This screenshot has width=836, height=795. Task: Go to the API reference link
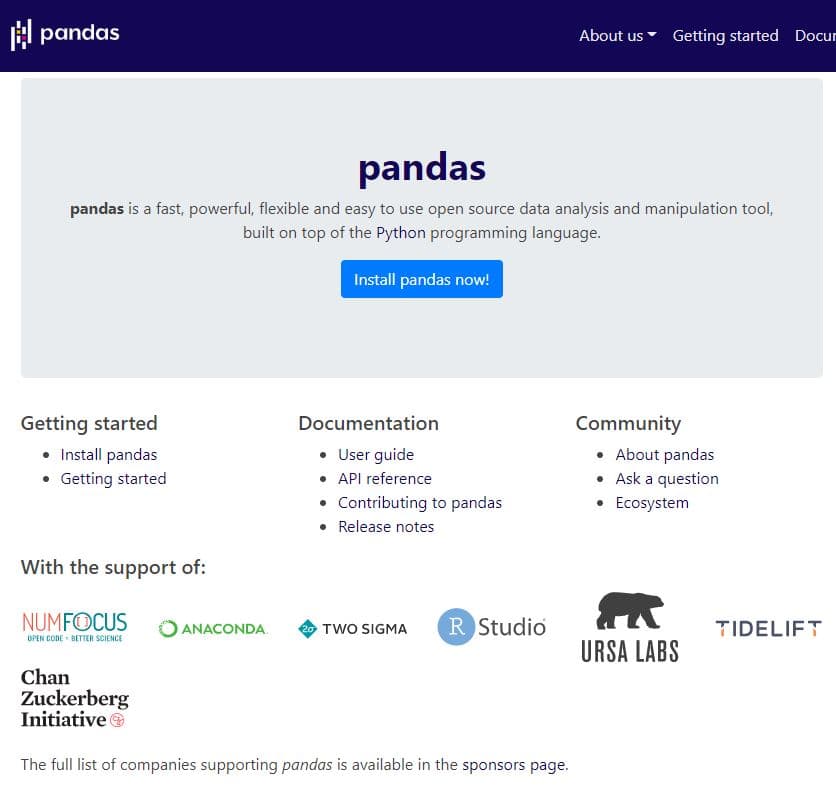(x=385, y=479)
